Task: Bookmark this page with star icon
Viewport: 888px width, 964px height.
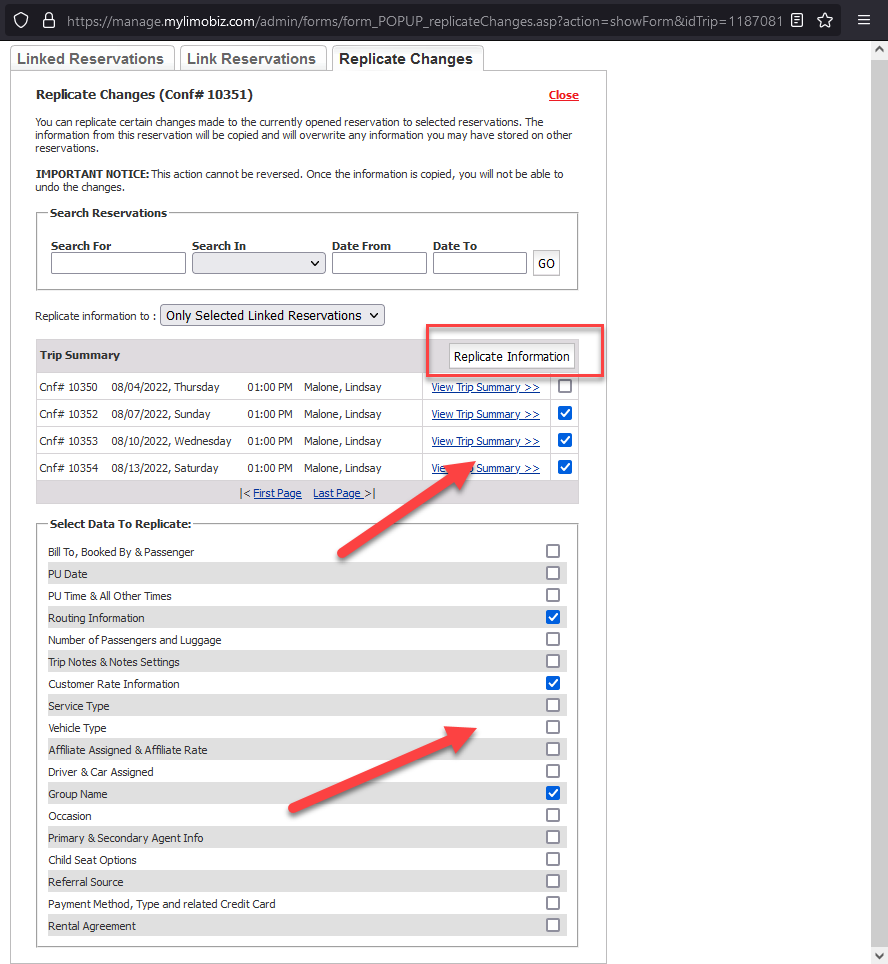Action: coord(825,20)
